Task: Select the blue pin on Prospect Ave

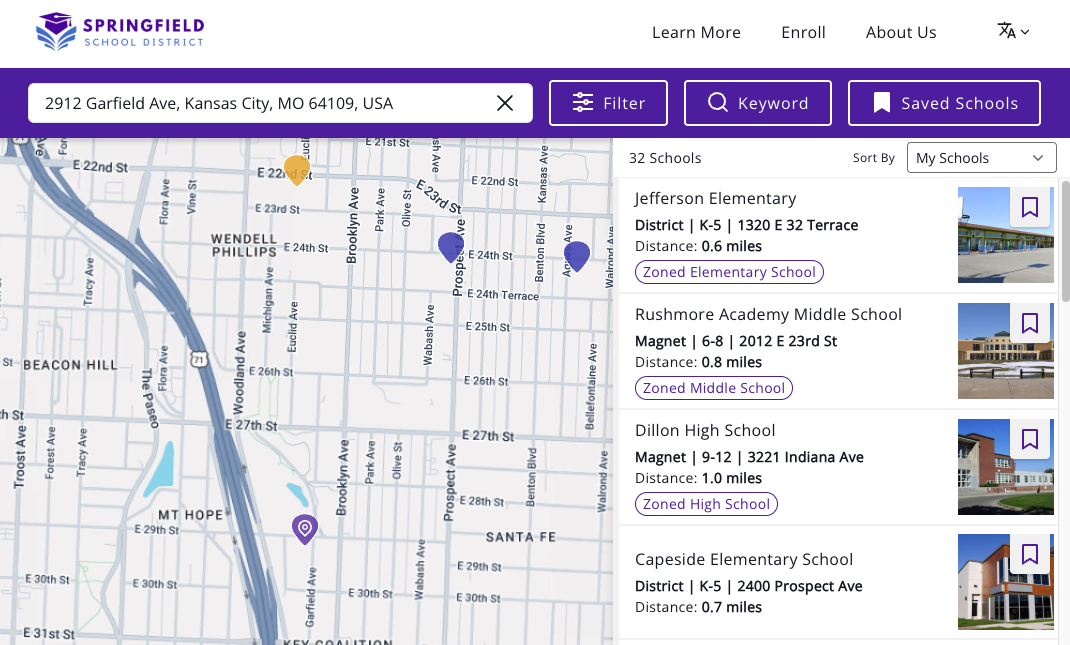Action: (450, 246)
